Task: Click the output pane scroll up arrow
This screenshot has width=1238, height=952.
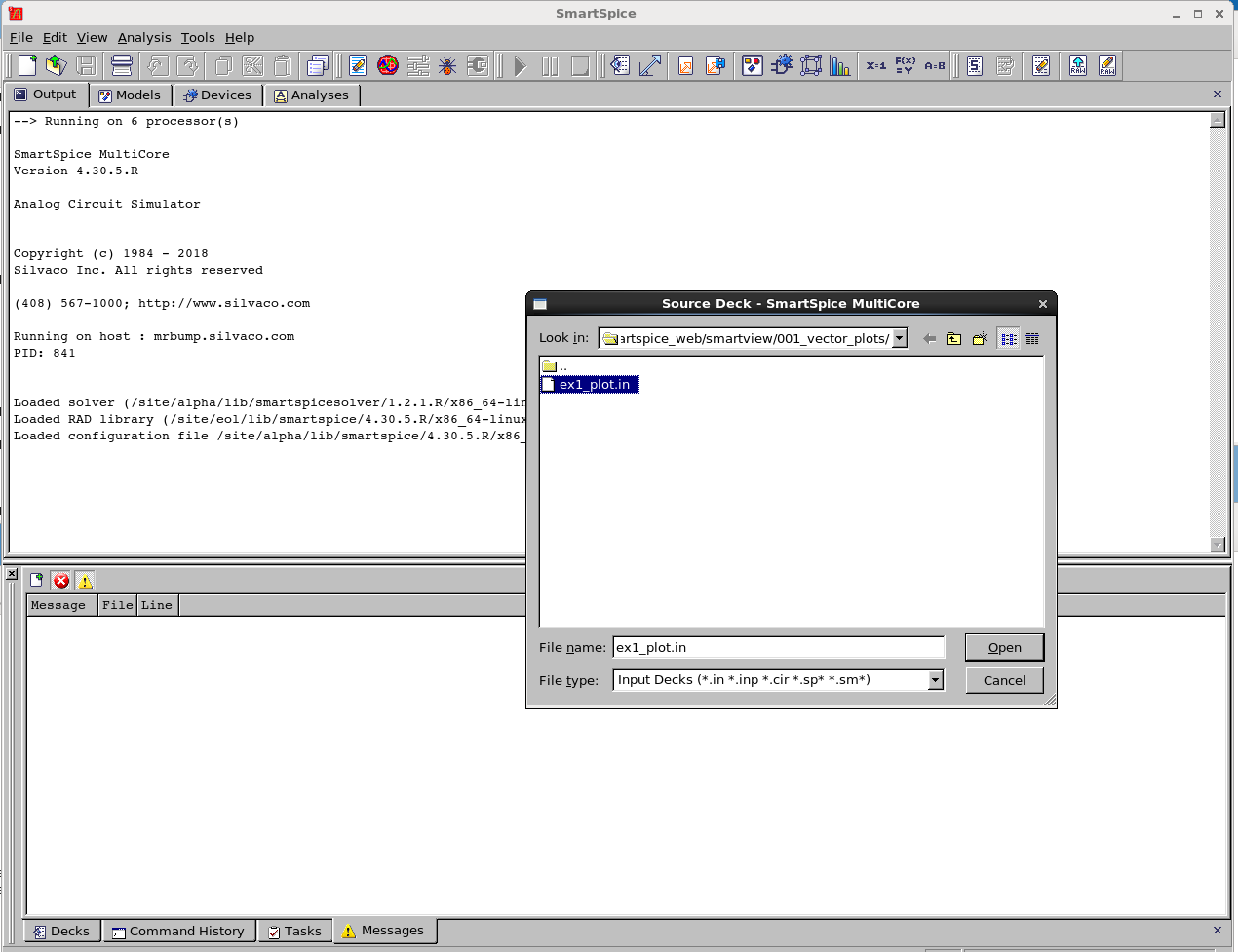Action: point(1218,120)
